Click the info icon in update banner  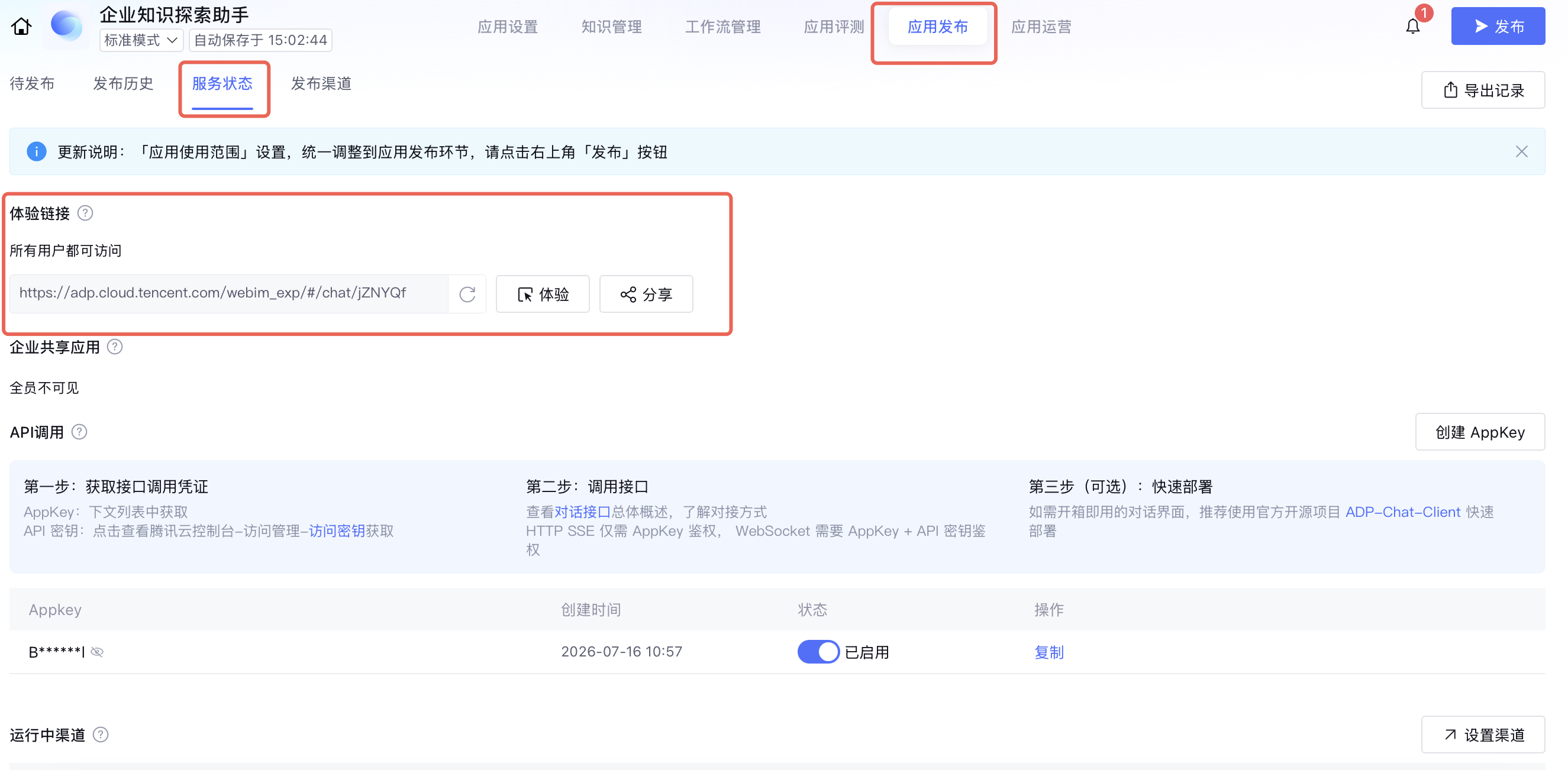37,151
